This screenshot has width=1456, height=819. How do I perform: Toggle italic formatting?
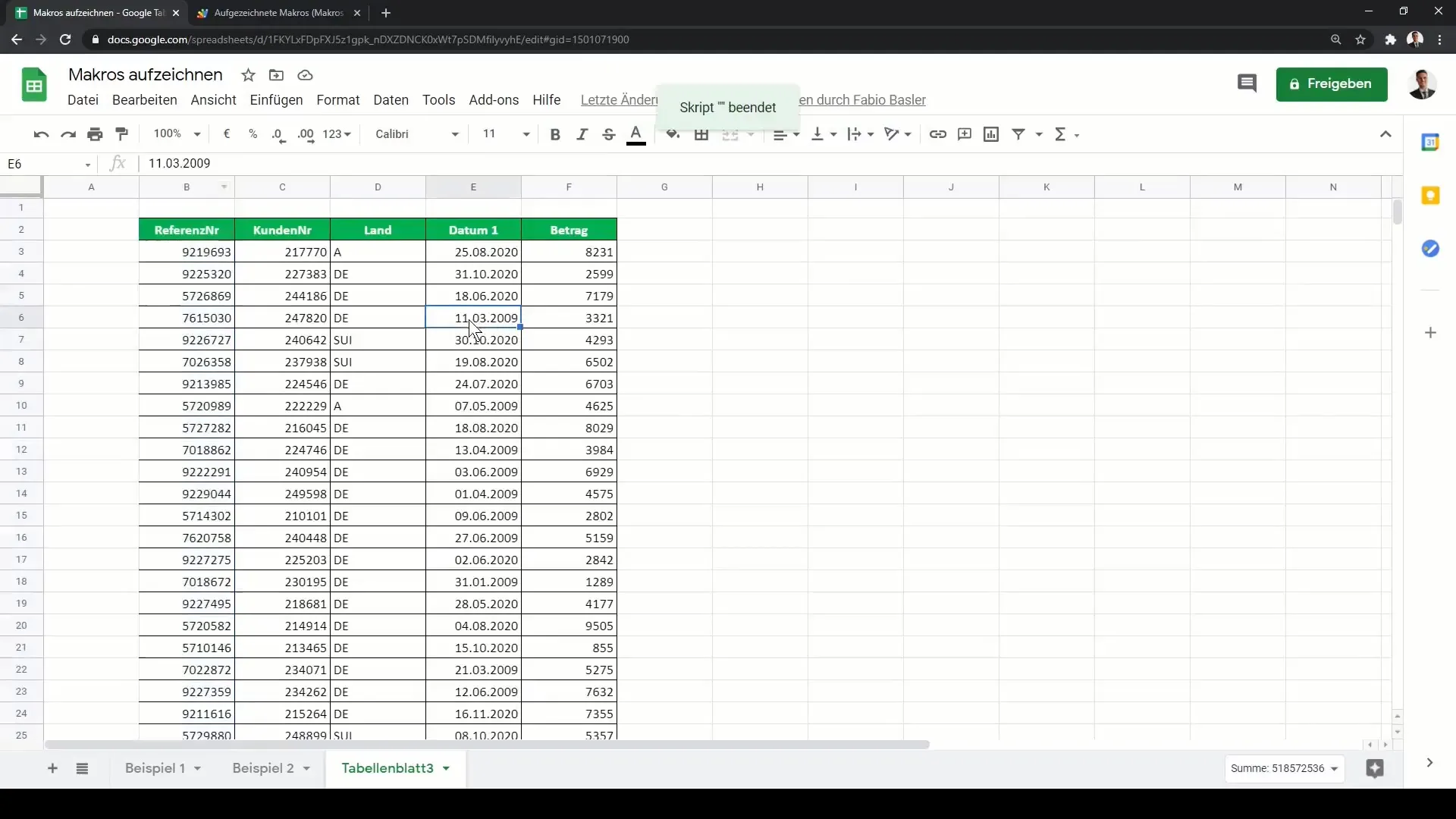(x=582, y=134)
